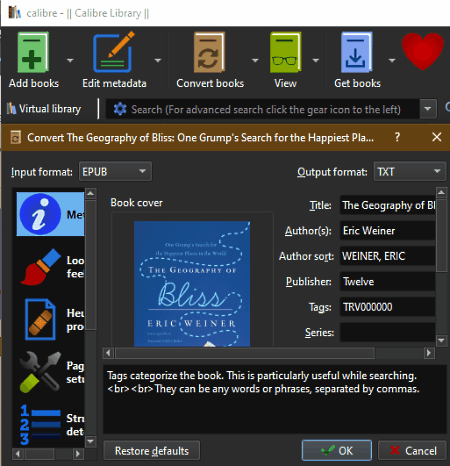Expand the Get books dropdown arrow

(x=392, y=60)
